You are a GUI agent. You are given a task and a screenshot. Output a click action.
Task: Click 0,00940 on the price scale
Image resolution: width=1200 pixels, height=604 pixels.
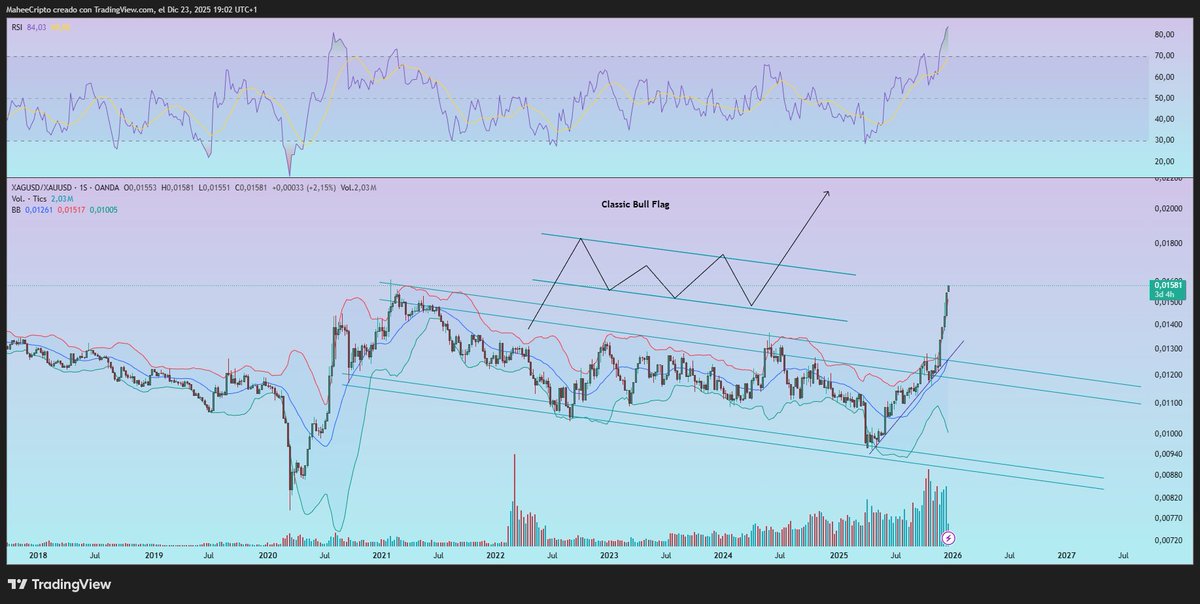(x=1170, y=454)
